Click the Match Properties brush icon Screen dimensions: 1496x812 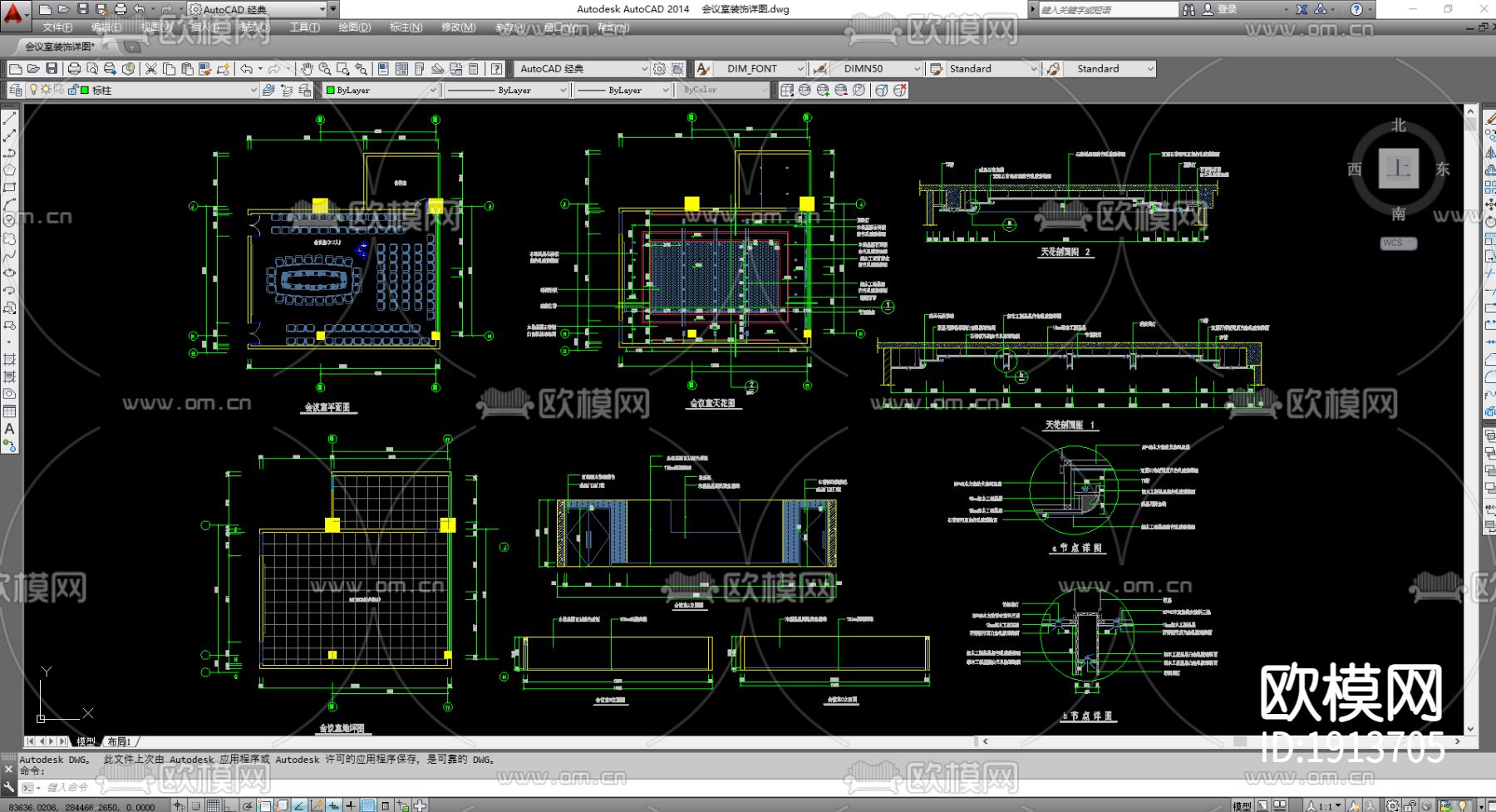(204, 69)
